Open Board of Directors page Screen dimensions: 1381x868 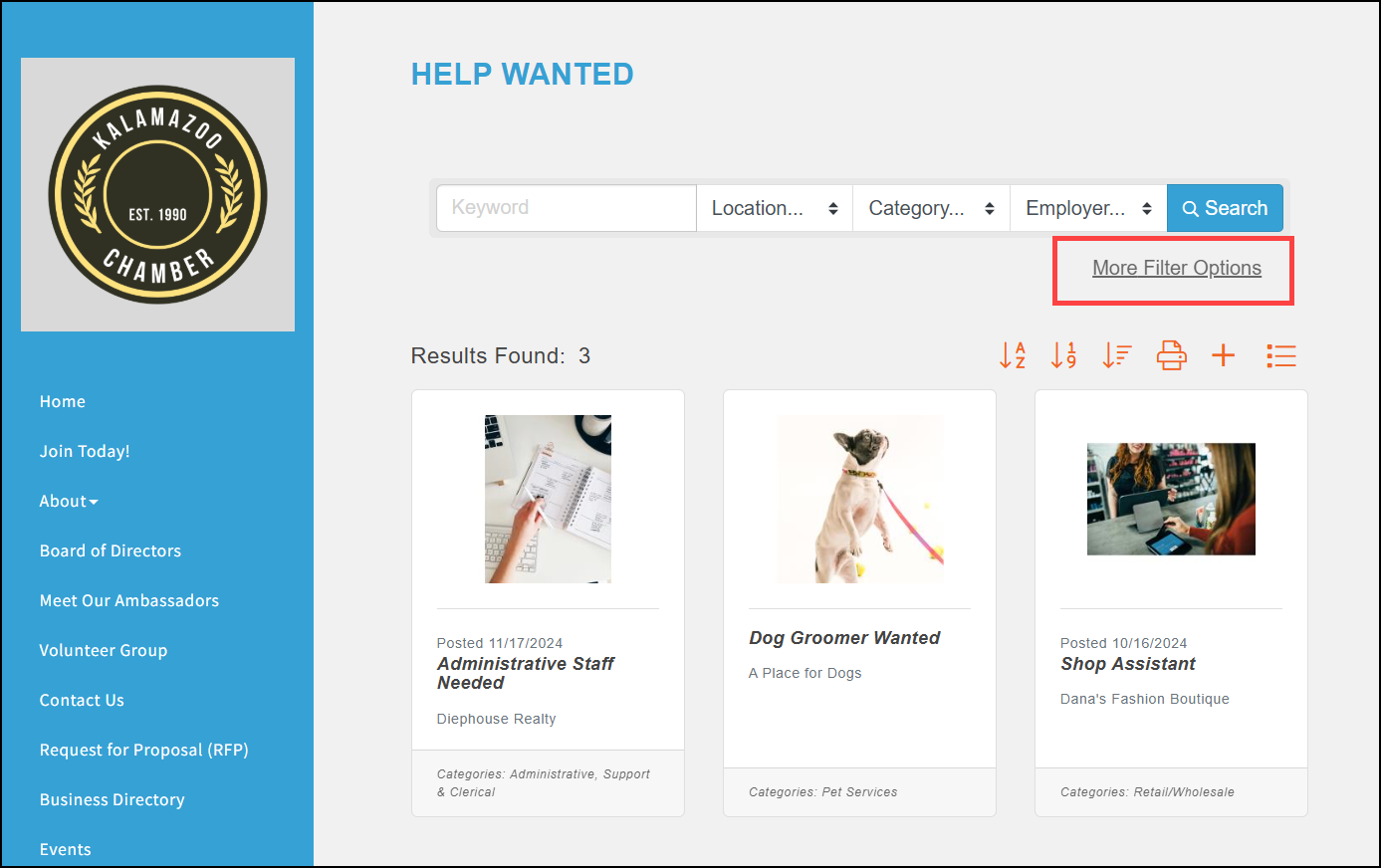coord(111,551)
